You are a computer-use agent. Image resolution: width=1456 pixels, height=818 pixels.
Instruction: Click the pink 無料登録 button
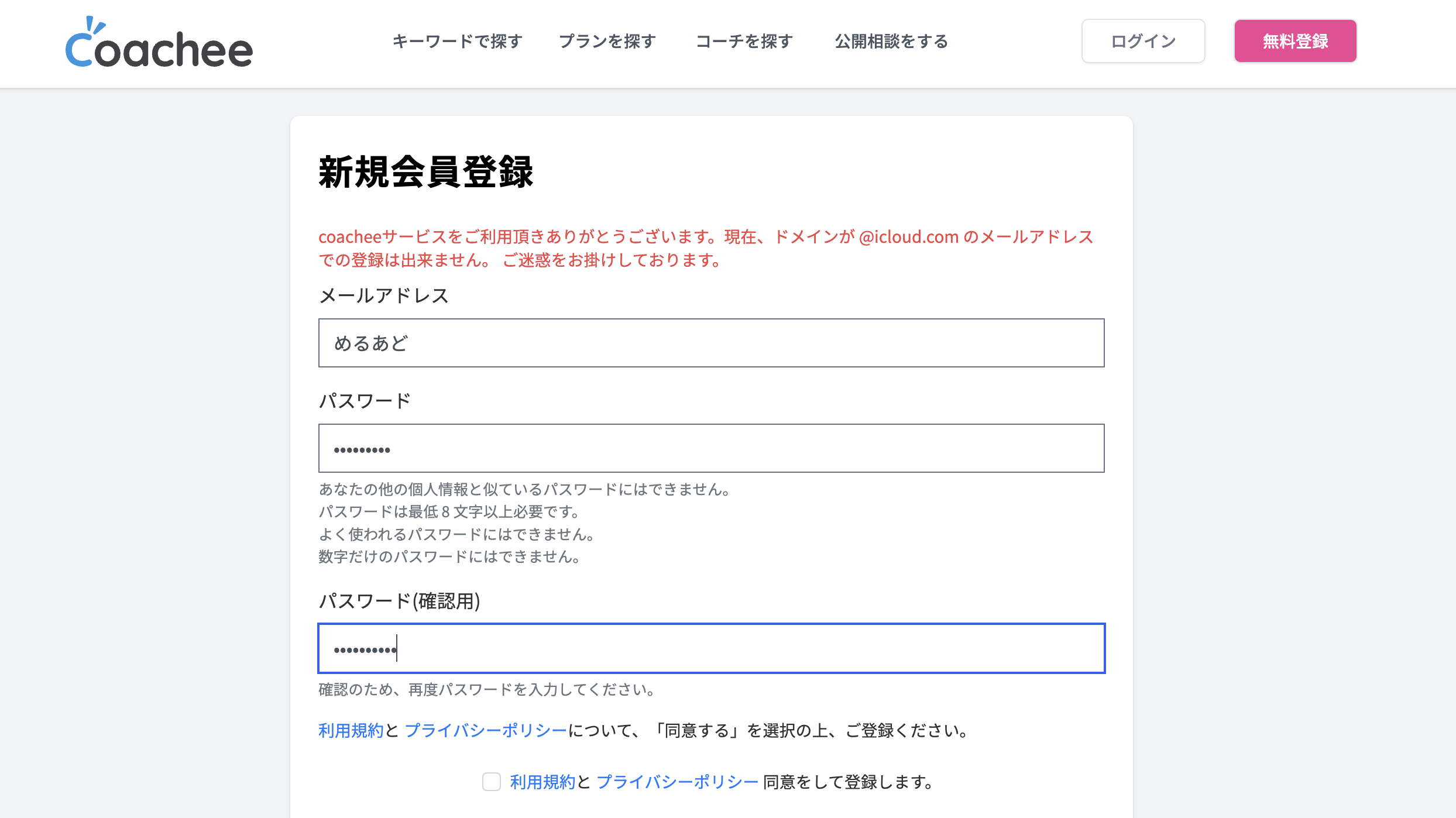pos(1295,41)
